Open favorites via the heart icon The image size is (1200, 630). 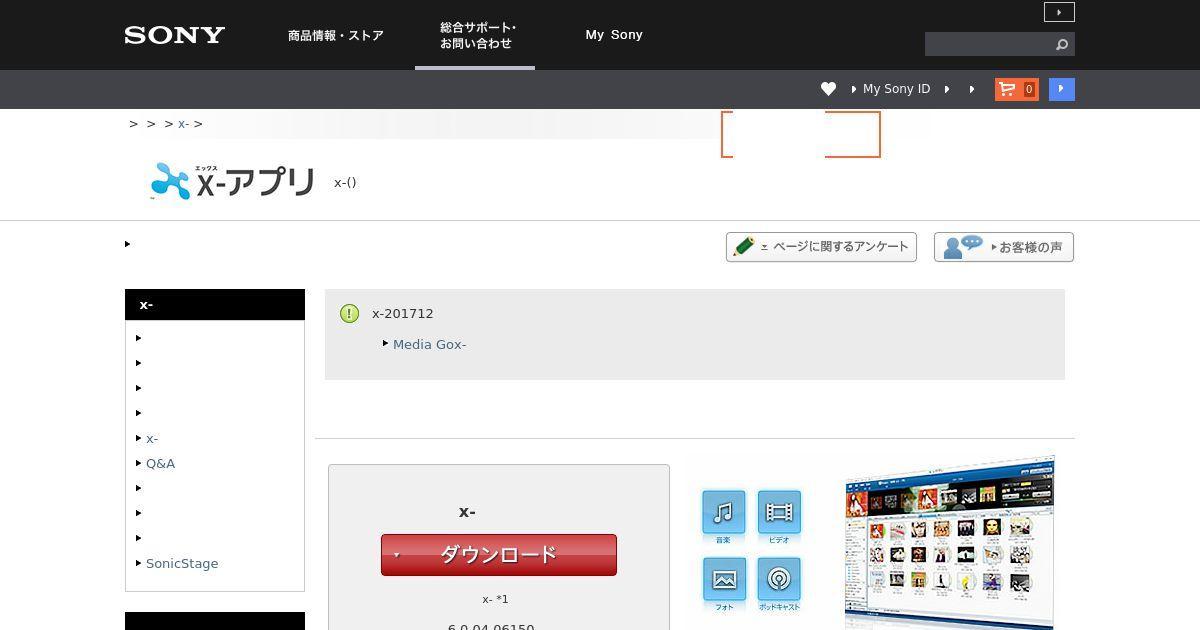tap(828, 89)
